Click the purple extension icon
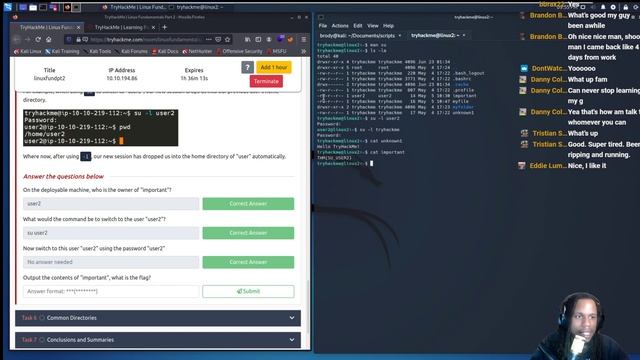The height and width of the screenshot is (360, 640). (280, 39)
